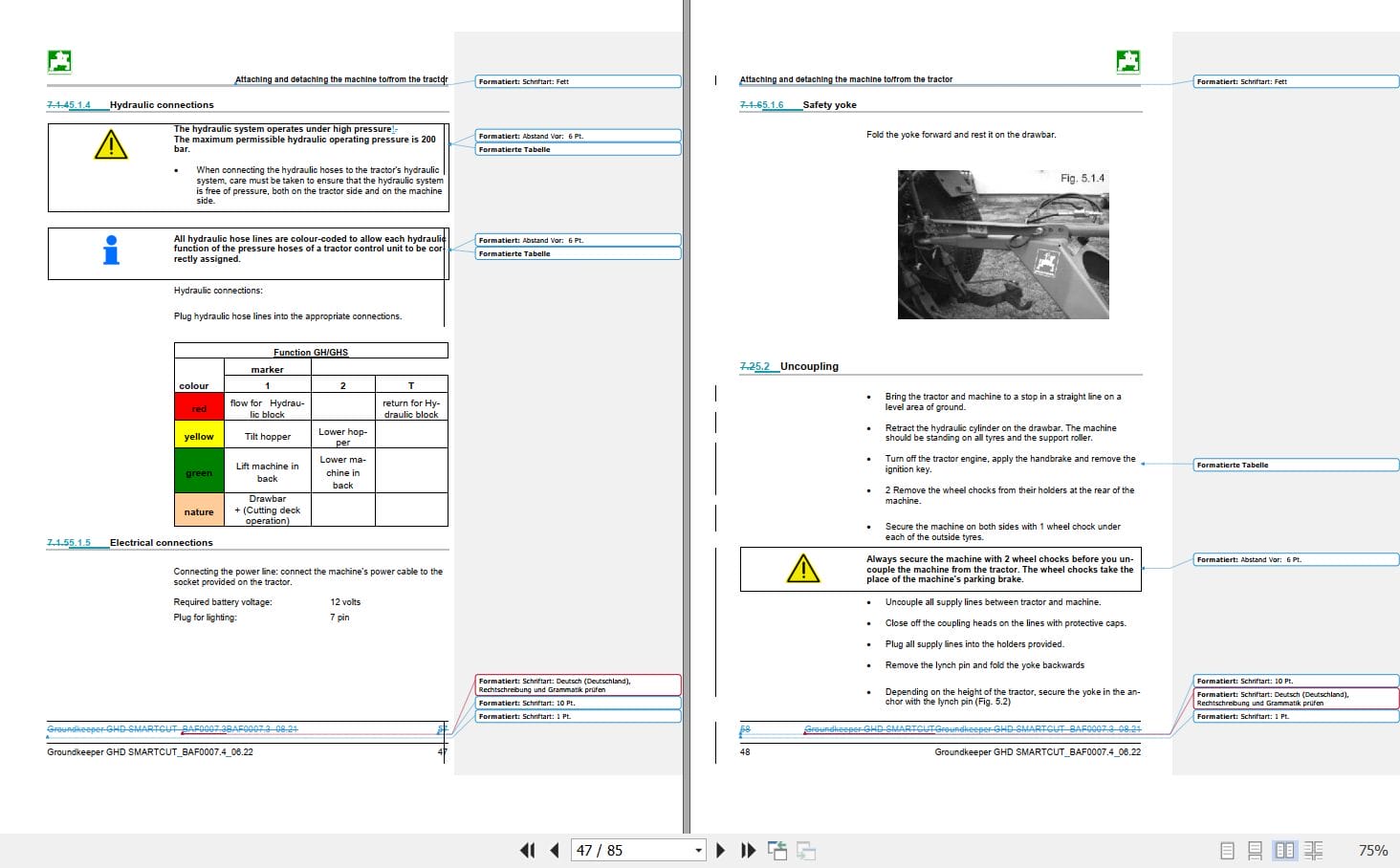
Task: Select two-page continuous layout
Action: coord(1313,850)
